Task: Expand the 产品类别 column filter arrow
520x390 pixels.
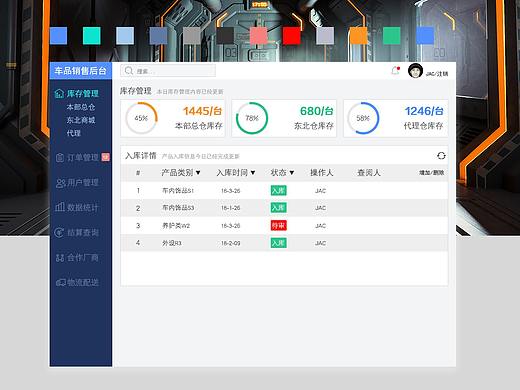Action: (x=198, y=173)
